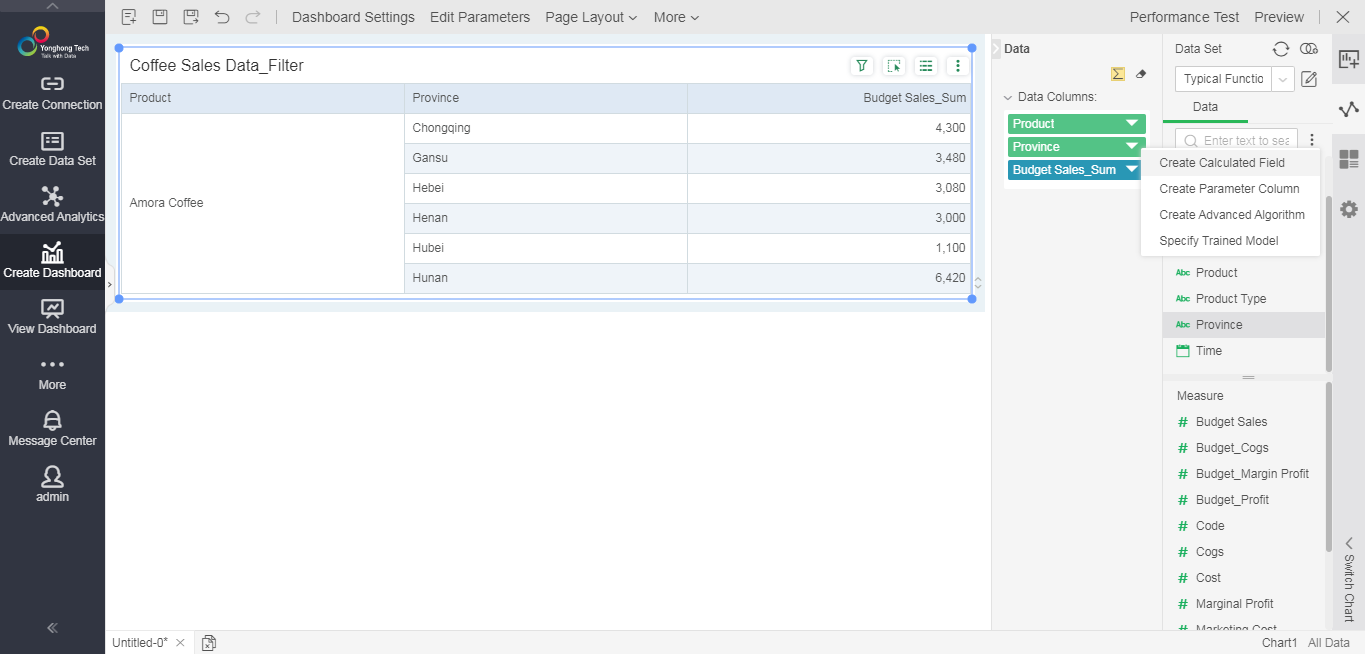Open Dashboard Settings
The height and width of the screenshot is (654, 1365).
pos(353,17)
